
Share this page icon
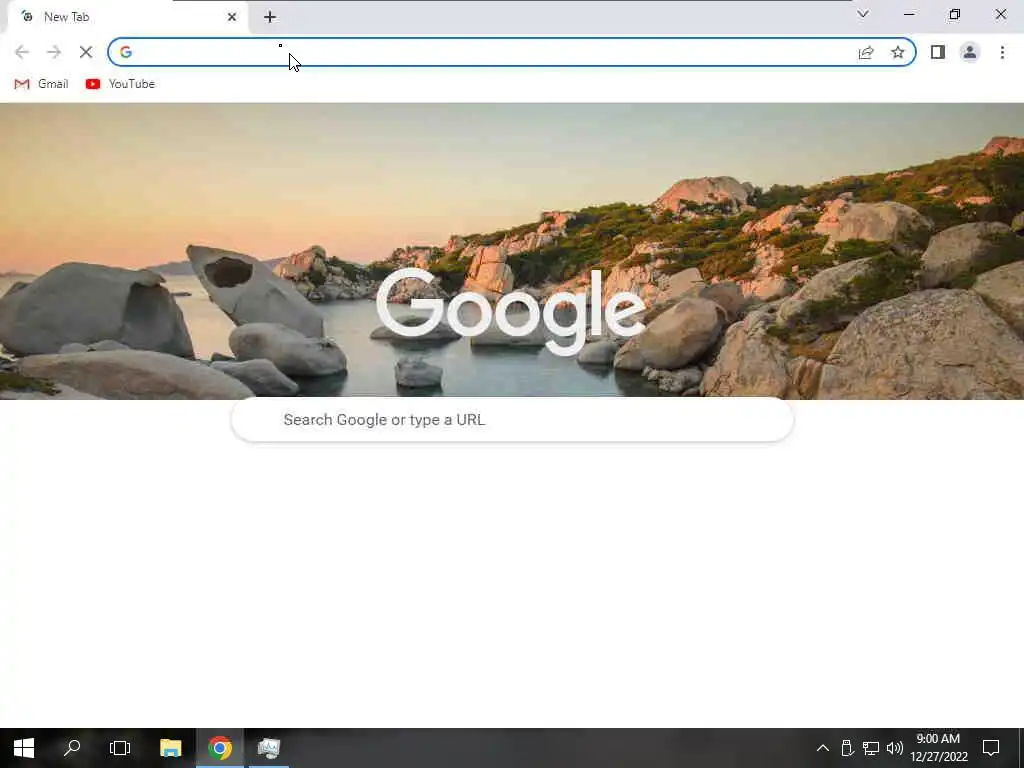pyautogui.click(x=866, y=52)
